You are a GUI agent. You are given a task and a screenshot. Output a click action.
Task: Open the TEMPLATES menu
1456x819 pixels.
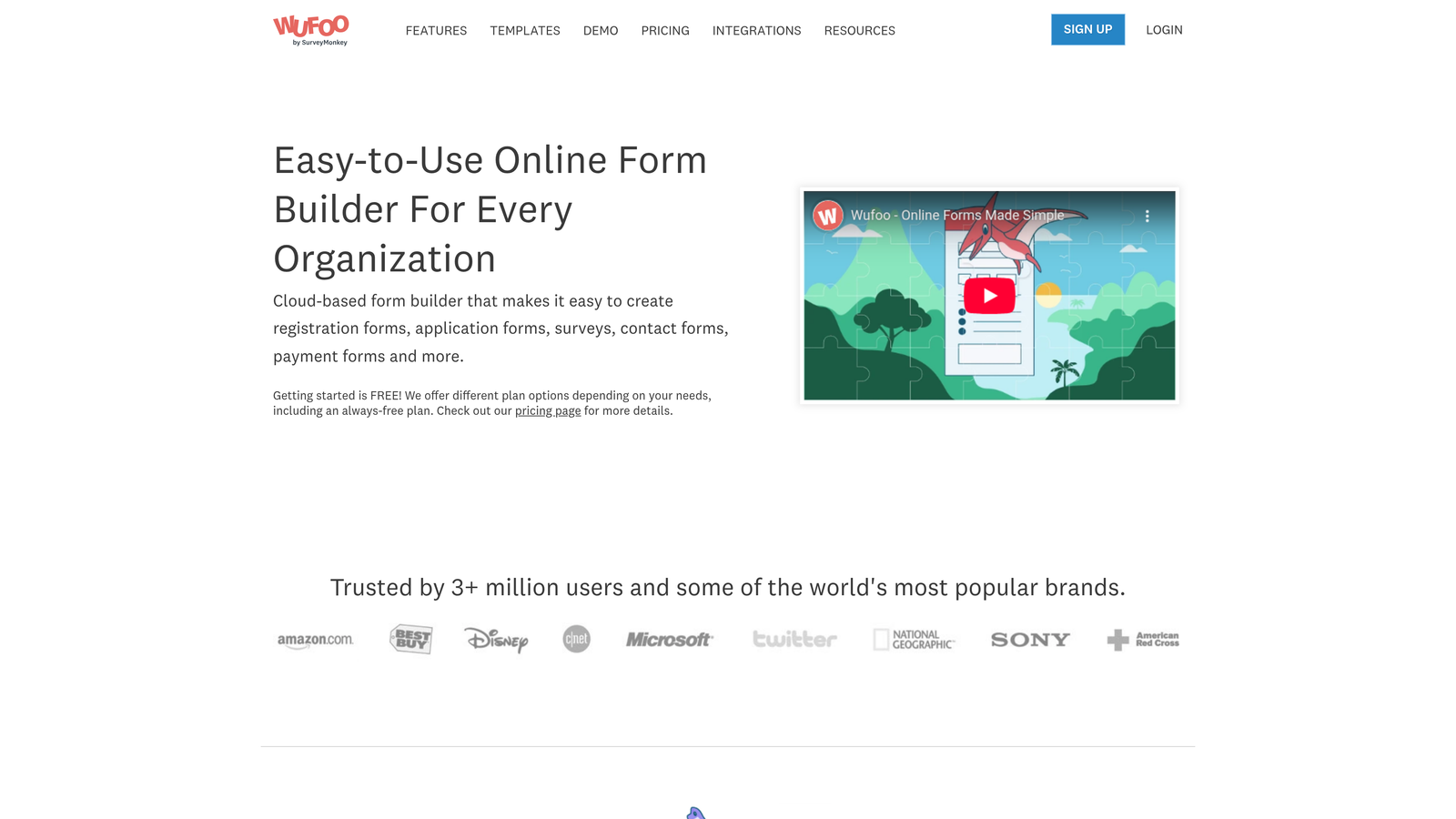pyautogui.click(x=524, y=30)
